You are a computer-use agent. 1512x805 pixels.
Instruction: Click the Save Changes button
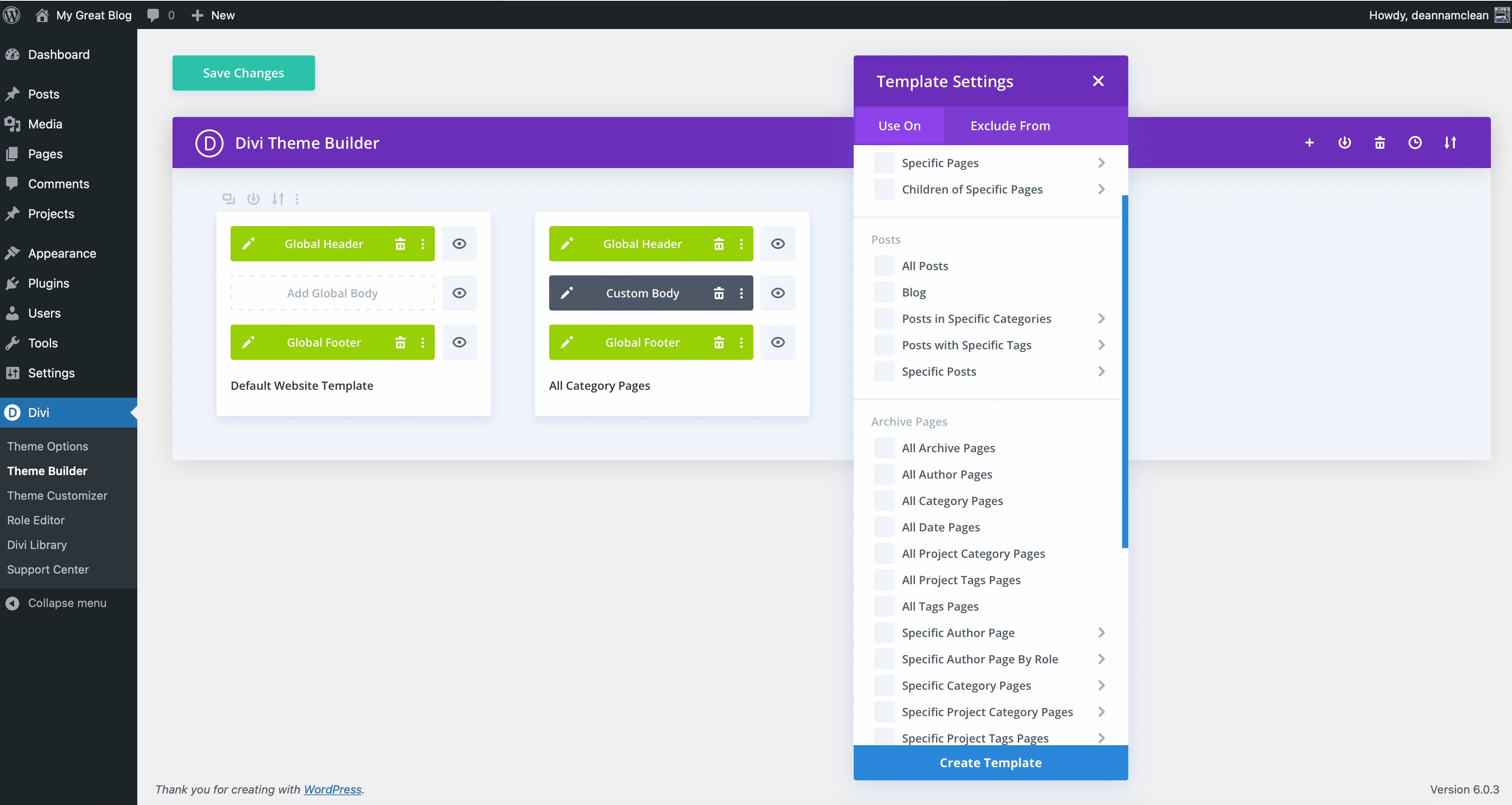click(243, 73)
